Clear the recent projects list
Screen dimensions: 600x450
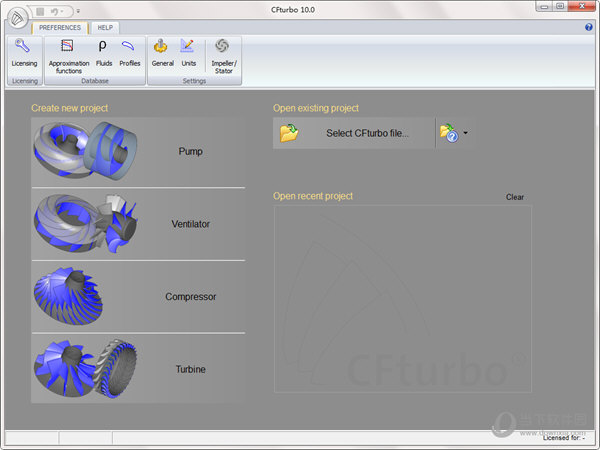pyautogui.click(x=515, y=197)
